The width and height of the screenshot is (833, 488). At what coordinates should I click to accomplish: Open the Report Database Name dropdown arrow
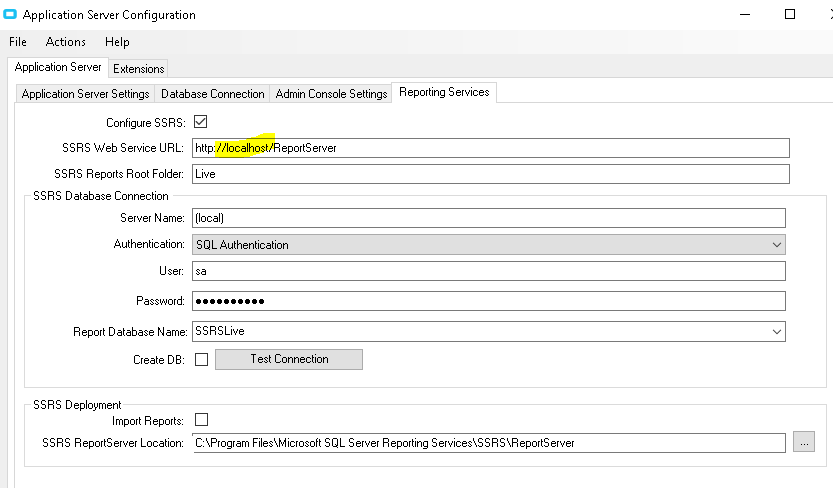[777, 332]
